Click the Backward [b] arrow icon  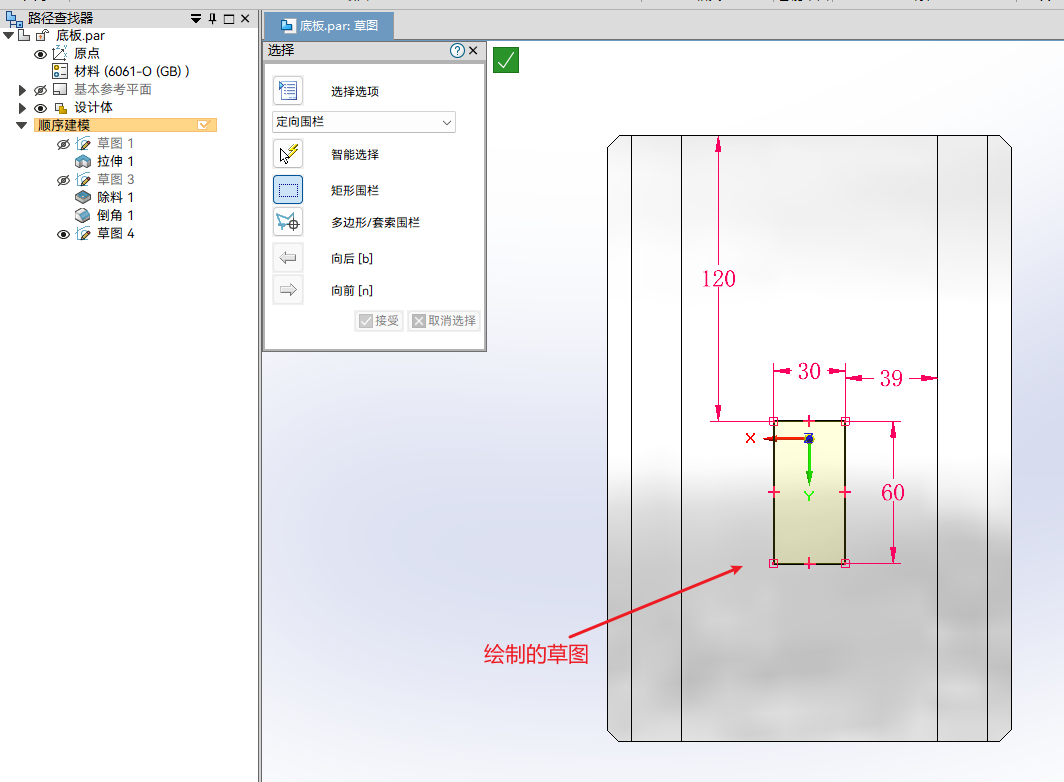(x=288, y=258)
